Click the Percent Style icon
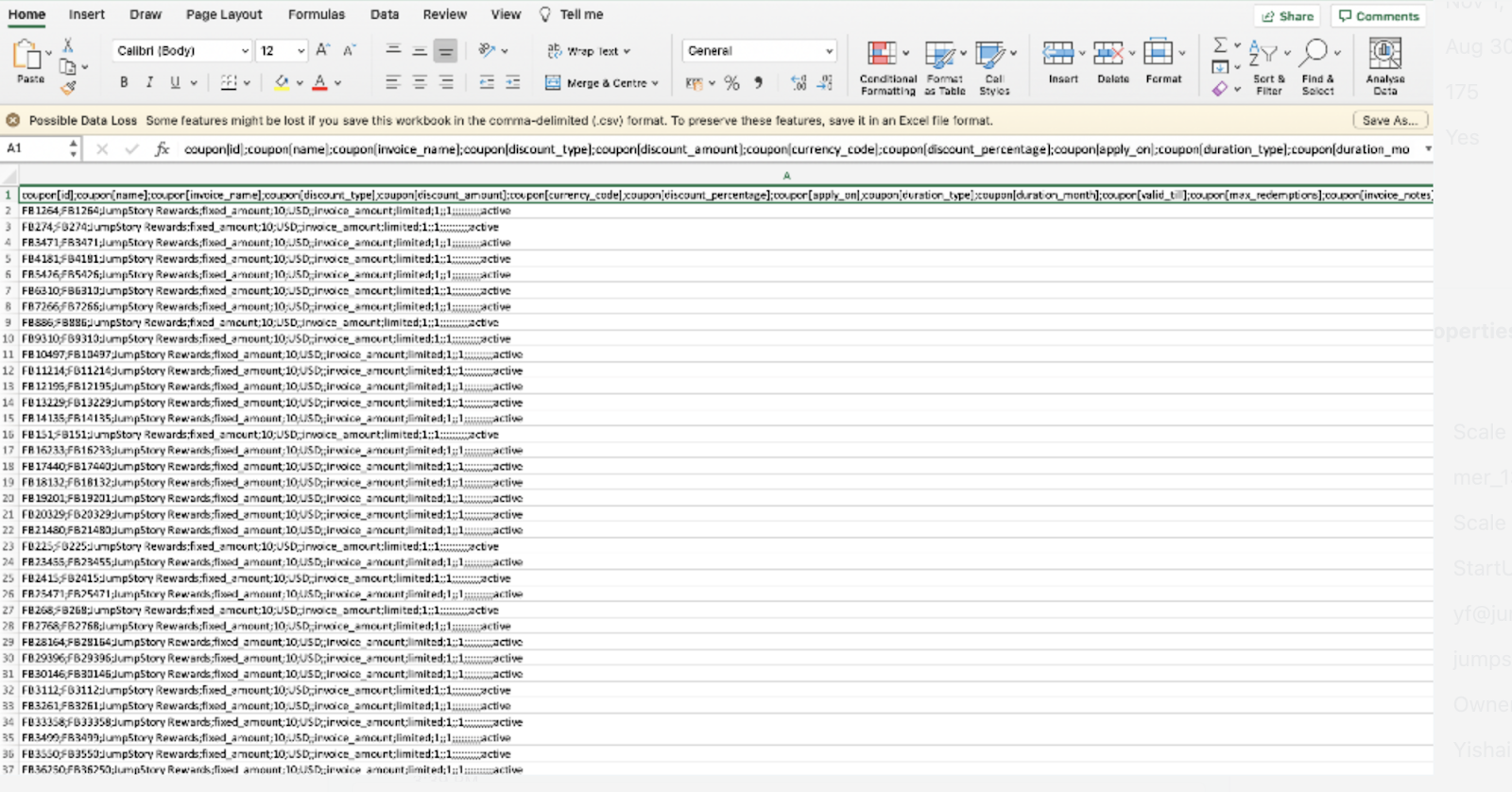 tap(731, 83)
